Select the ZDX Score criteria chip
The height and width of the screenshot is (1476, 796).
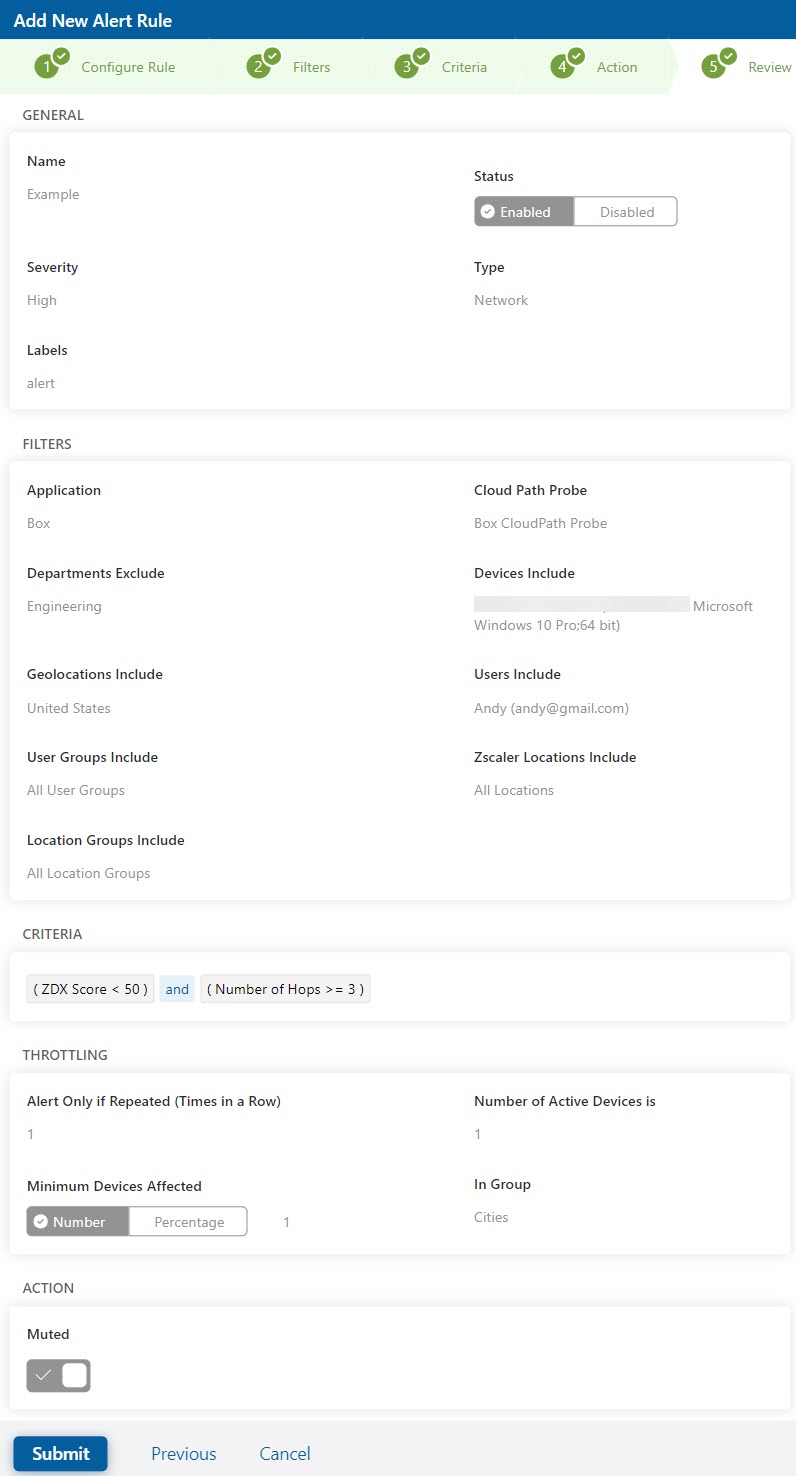pos(89,988)
